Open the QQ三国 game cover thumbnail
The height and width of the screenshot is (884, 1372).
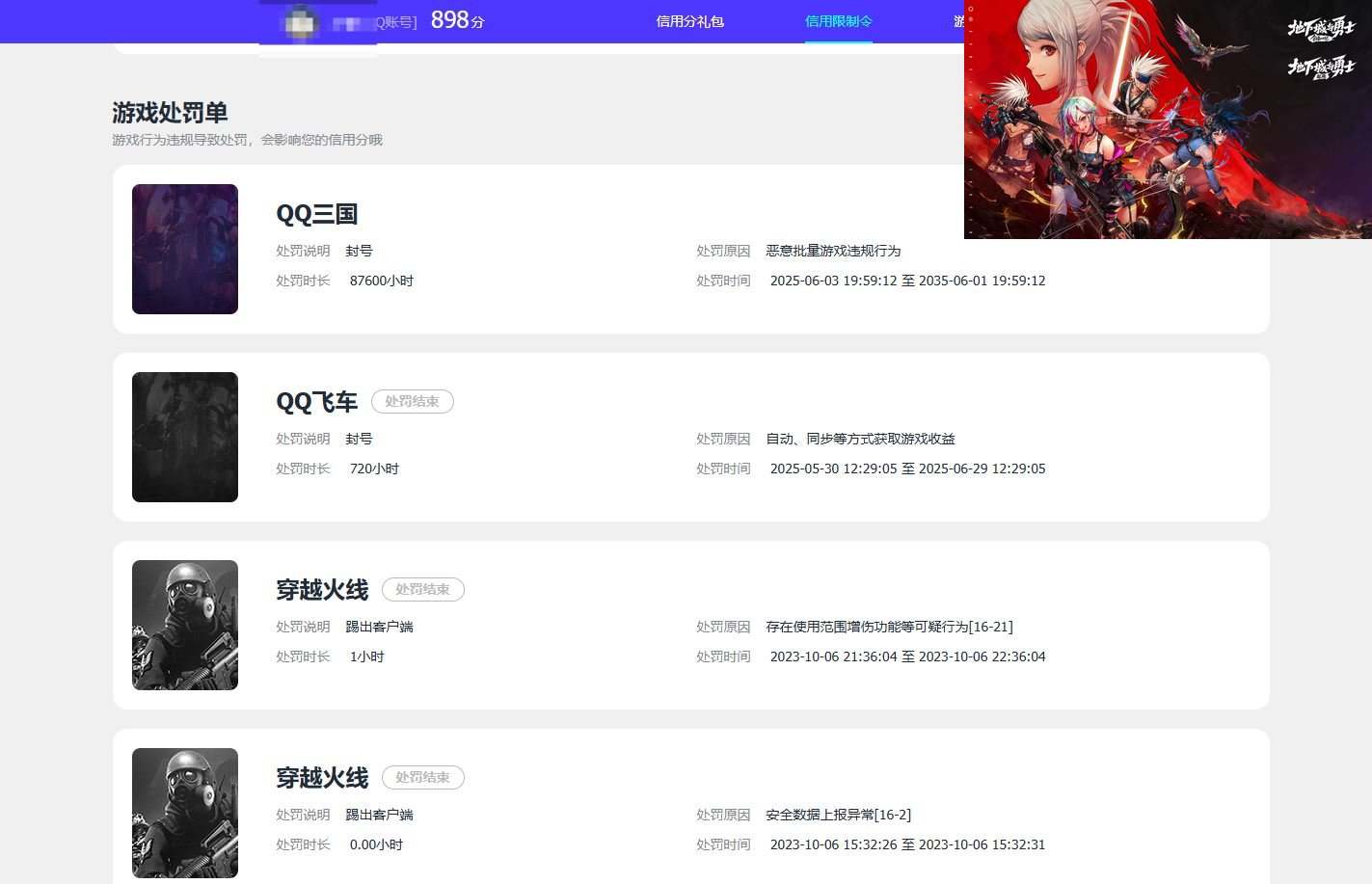pyautogui.click(x=185, y=249)
